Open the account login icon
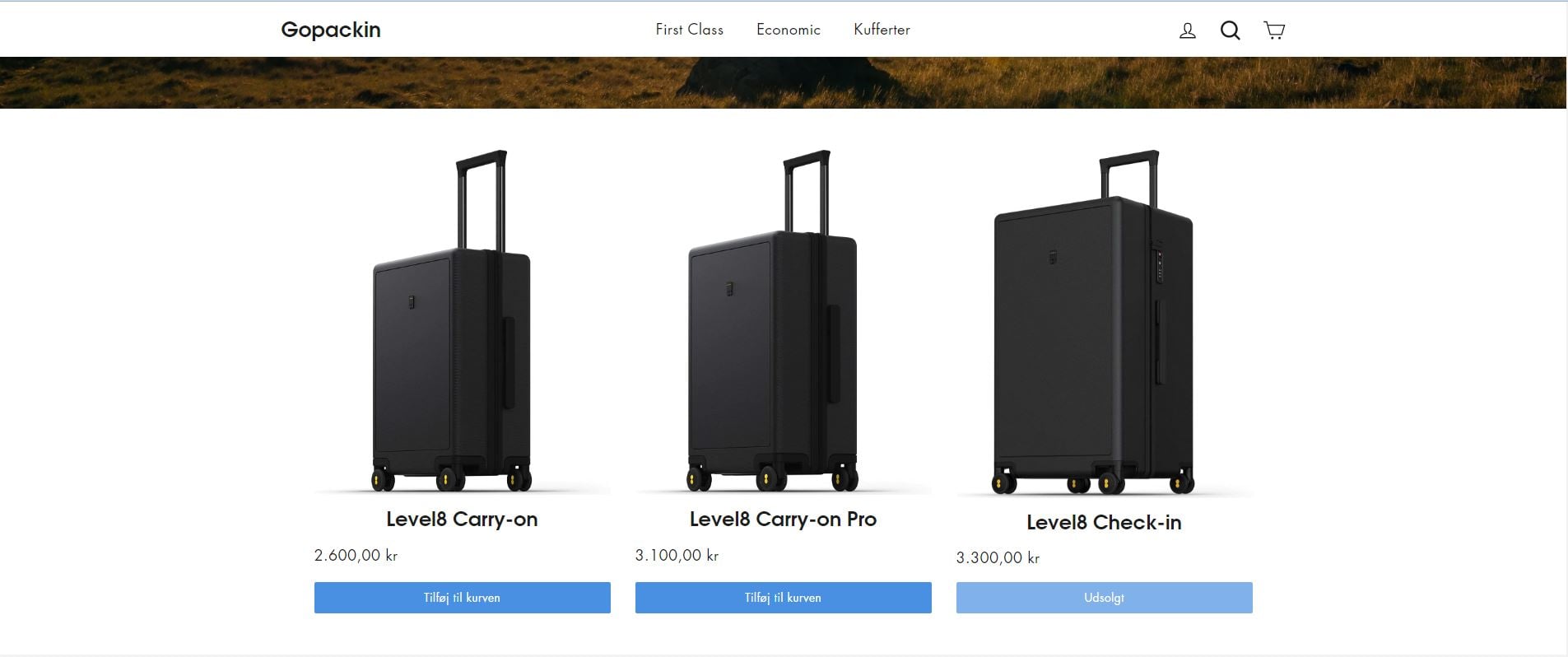 click(x=1187, y=30)
